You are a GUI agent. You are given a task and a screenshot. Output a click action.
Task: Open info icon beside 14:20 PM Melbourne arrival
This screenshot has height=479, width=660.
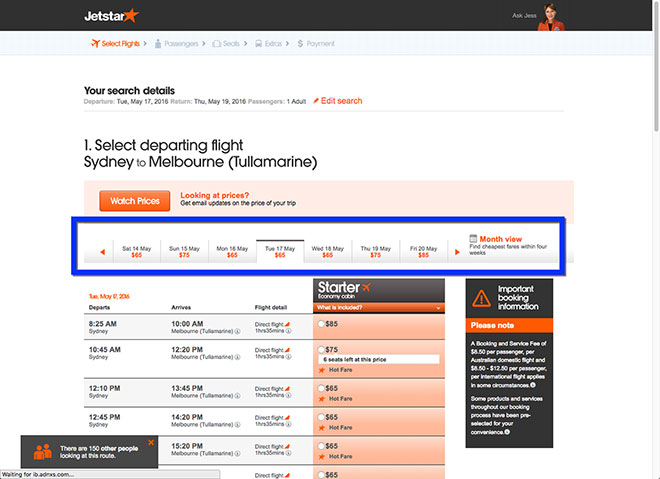click(237, 425)
